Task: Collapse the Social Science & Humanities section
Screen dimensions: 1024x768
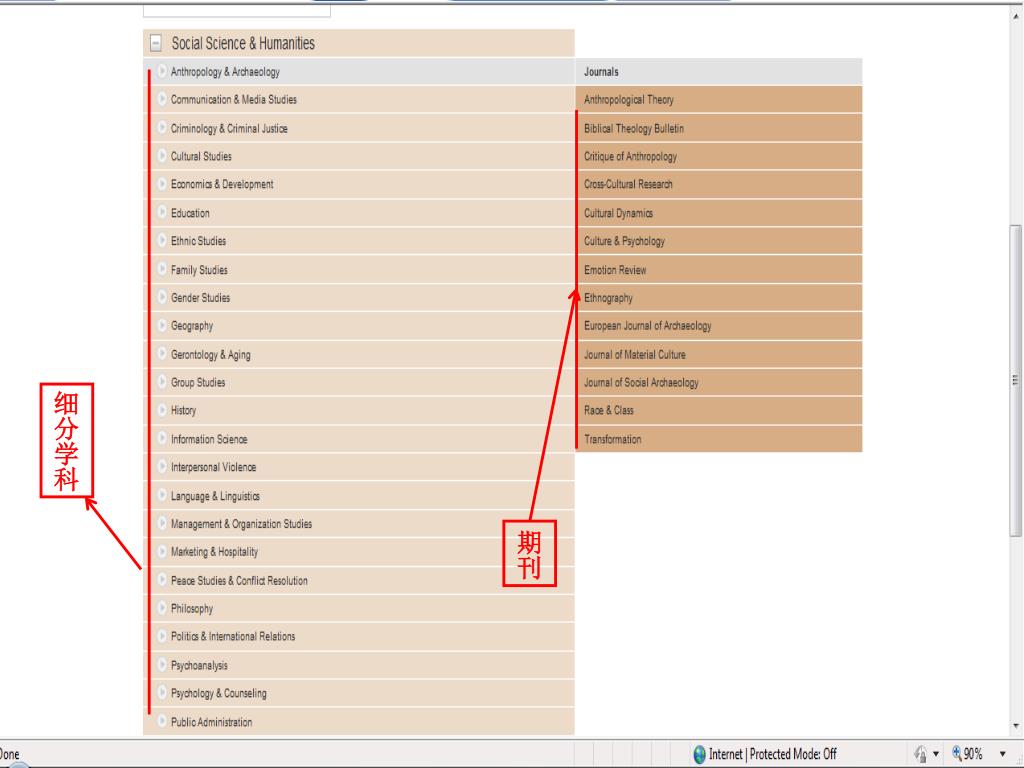Action: pos(155,43)
